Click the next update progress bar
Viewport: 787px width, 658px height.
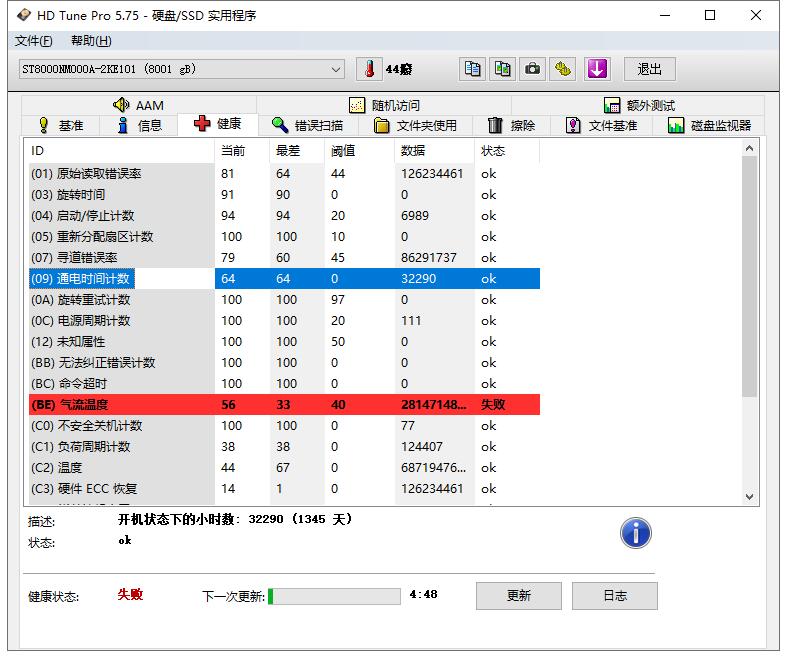[x=334, y=596]
